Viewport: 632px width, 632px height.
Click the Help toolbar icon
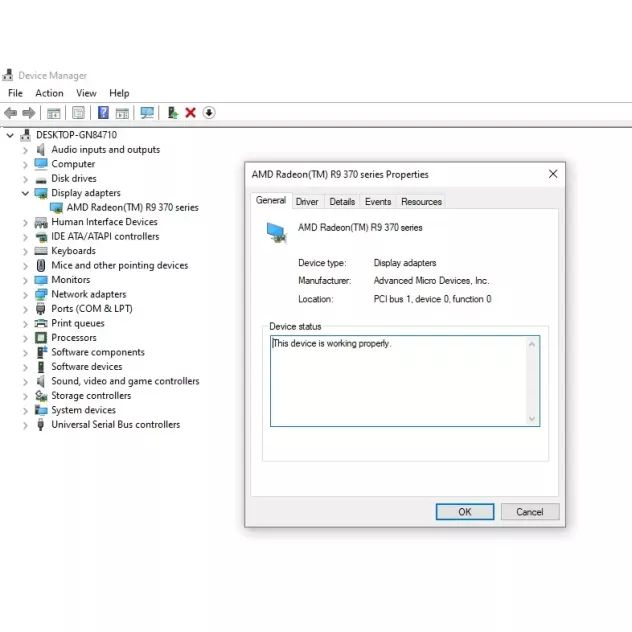click(x=103, y=113)
